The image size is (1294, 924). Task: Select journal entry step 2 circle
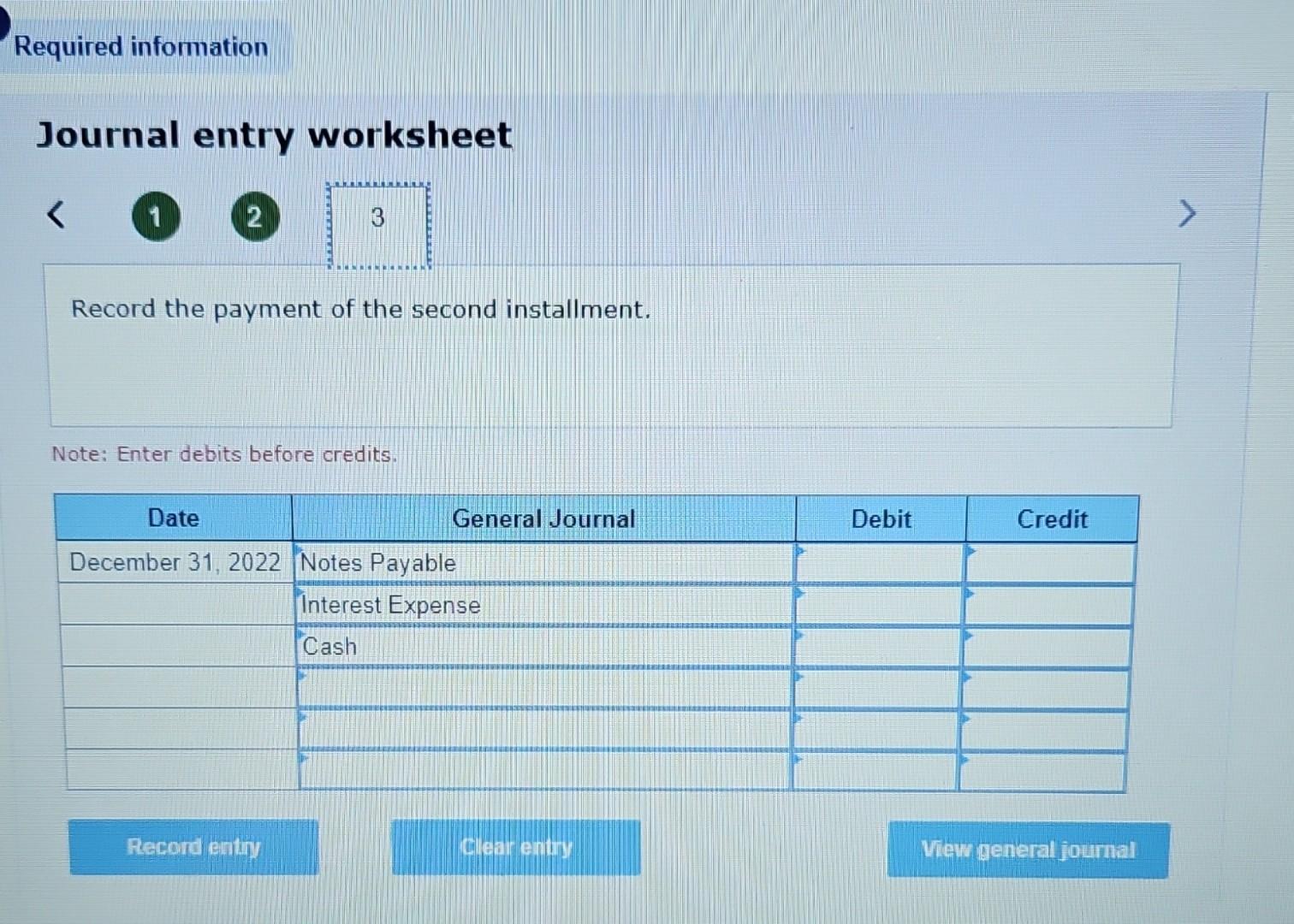click(x=255, y=216)
